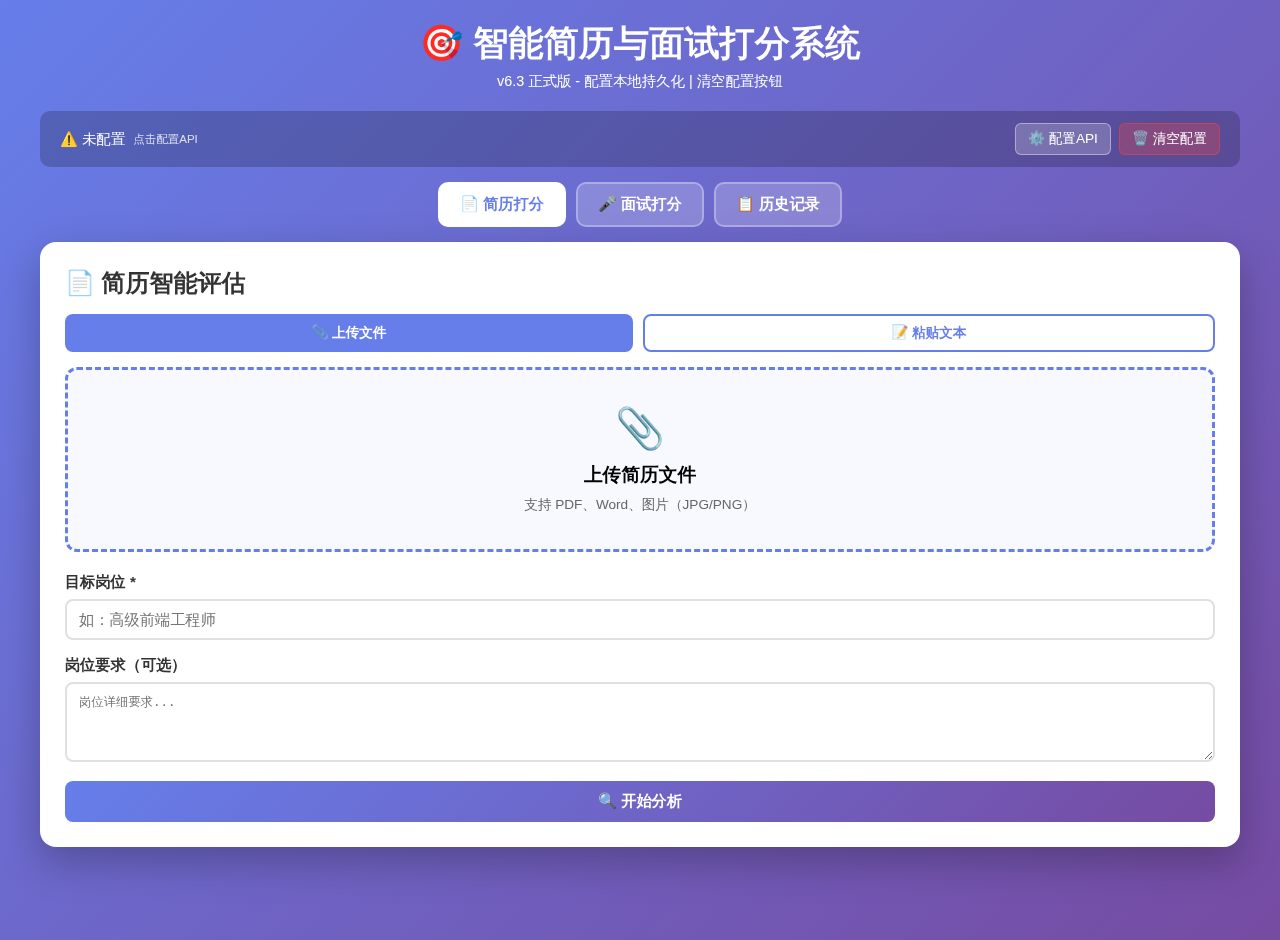Click the upload resume file dropzone
Image resolution: width=1280 pixels, height=940 pixels.
pyautogui.click(x=640, y=459)
